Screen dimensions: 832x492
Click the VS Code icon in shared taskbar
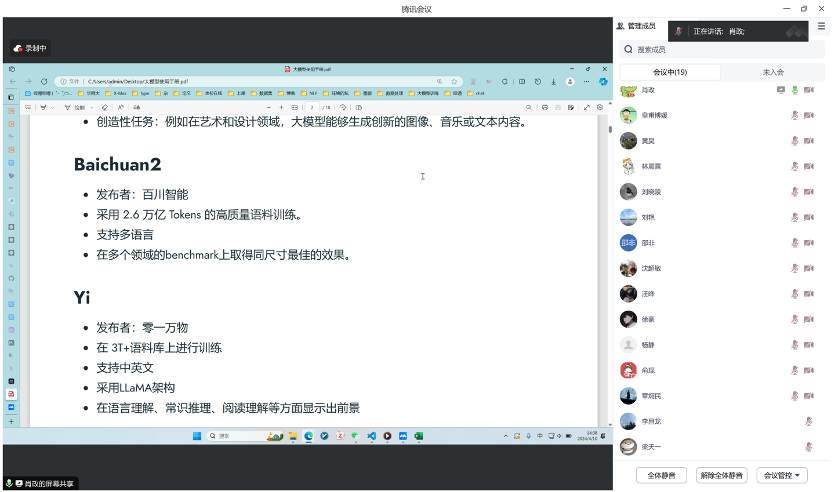(371, 436)
